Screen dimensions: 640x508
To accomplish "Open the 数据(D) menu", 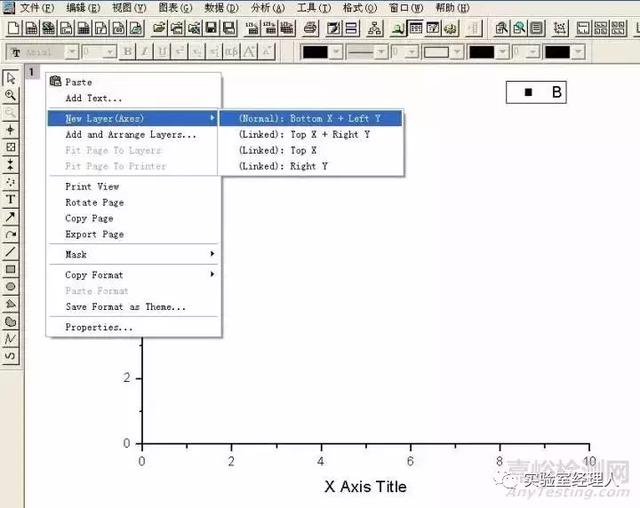I will point(222,7).
